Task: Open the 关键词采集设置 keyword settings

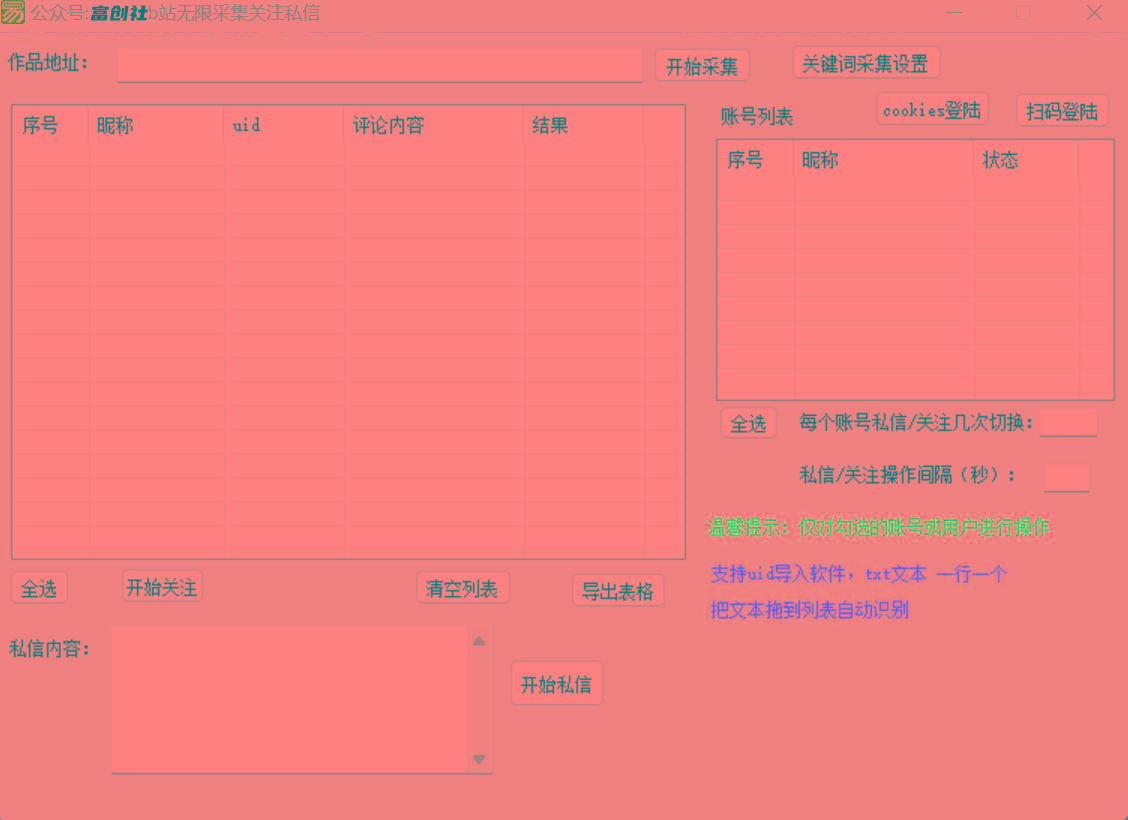Action: pos(866,61)
